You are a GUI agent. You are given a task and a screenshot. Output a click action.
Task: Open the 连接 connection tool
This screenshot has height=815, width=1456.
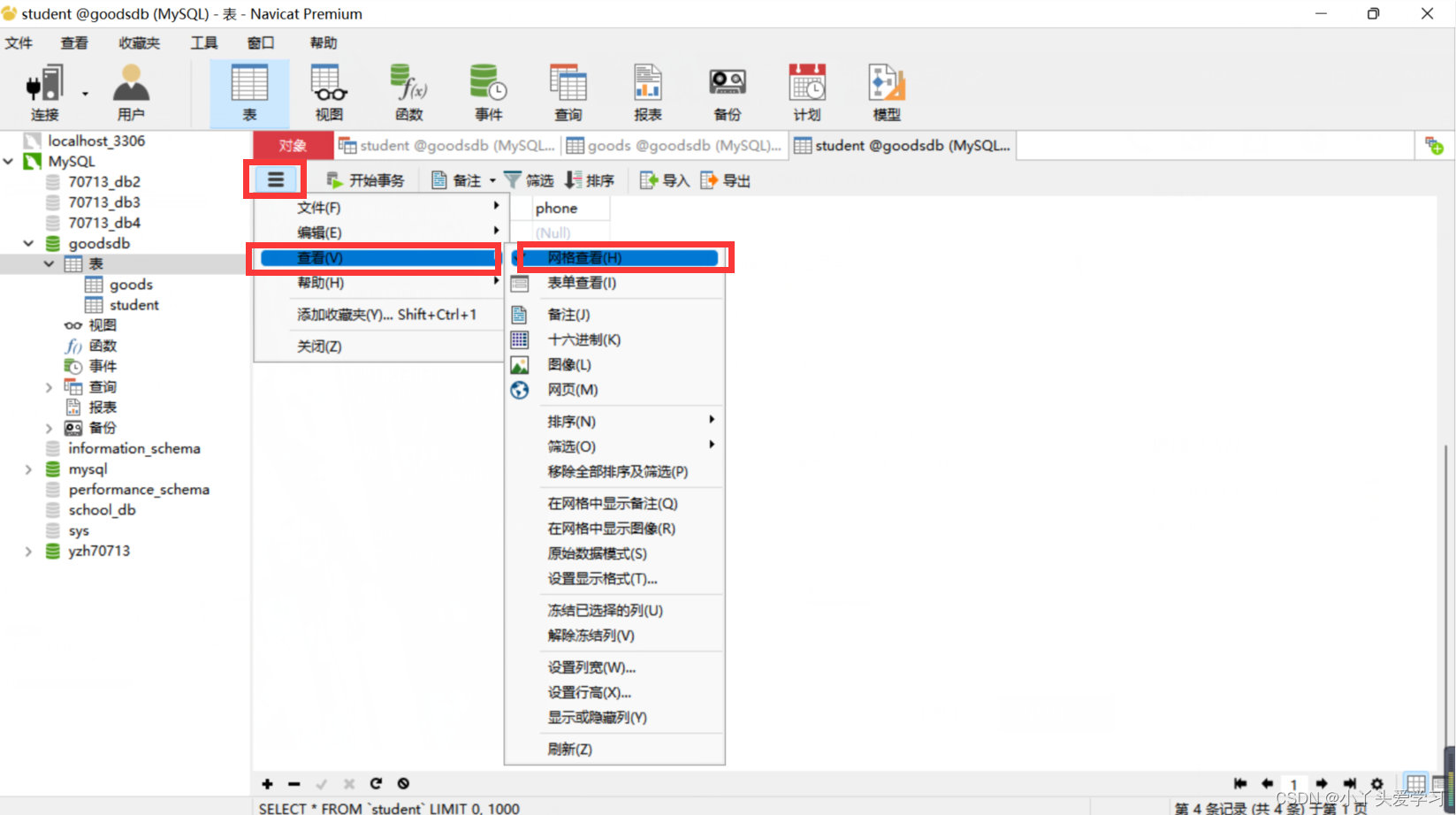tap(44, 93)
